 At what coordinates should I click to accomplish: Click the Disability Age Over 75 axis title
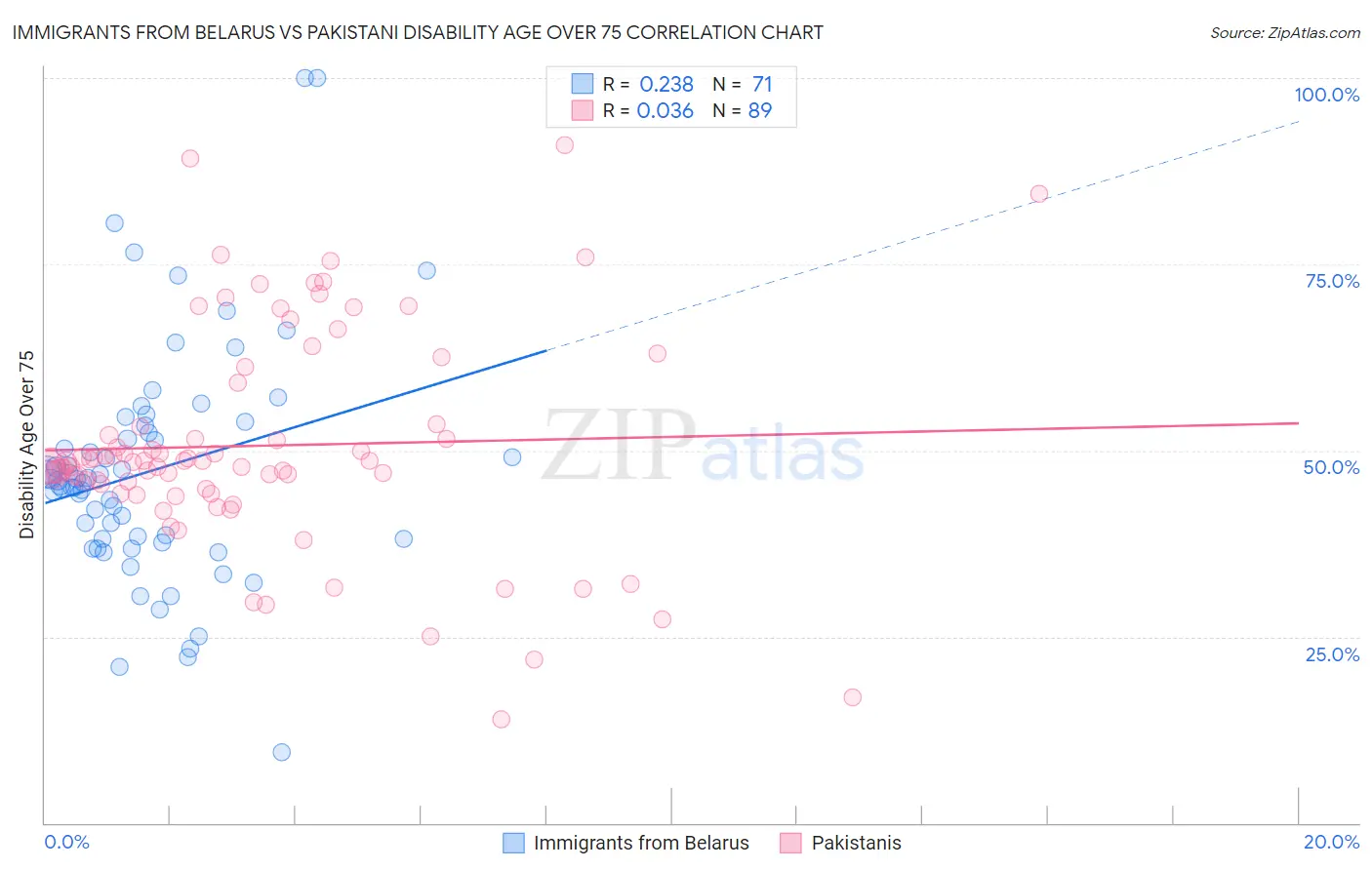[x=26, y=445]
